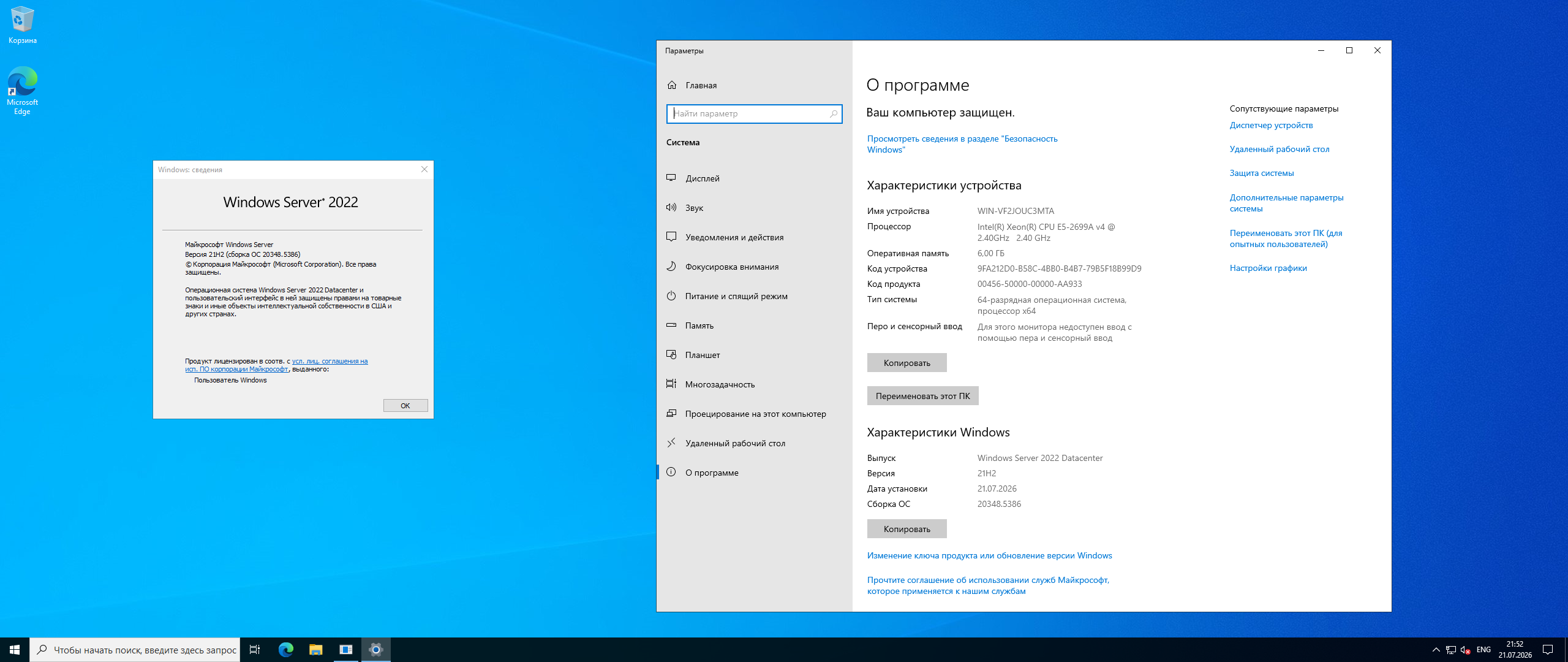The height and width of the screenshot is (662, 1568).
Task: Focus the taskbar search box
Action: point(135,650)
